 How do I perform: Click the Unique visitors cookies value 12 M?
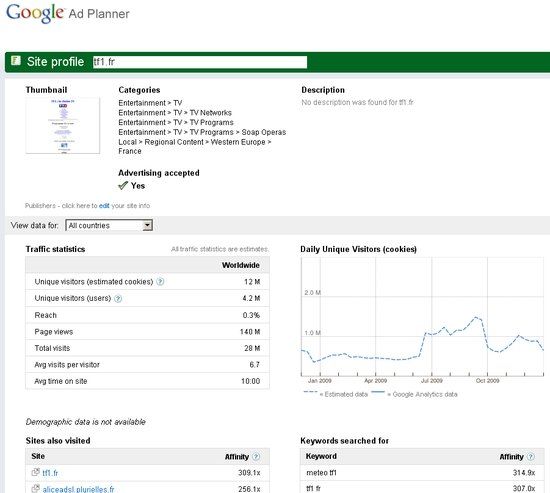click(x=252, y=282)
